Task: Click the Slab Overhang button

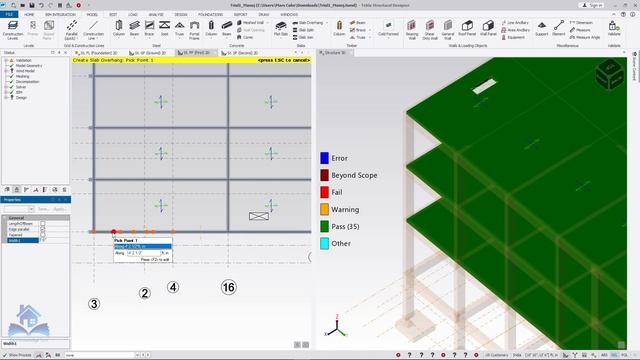Action: point(308,23)
